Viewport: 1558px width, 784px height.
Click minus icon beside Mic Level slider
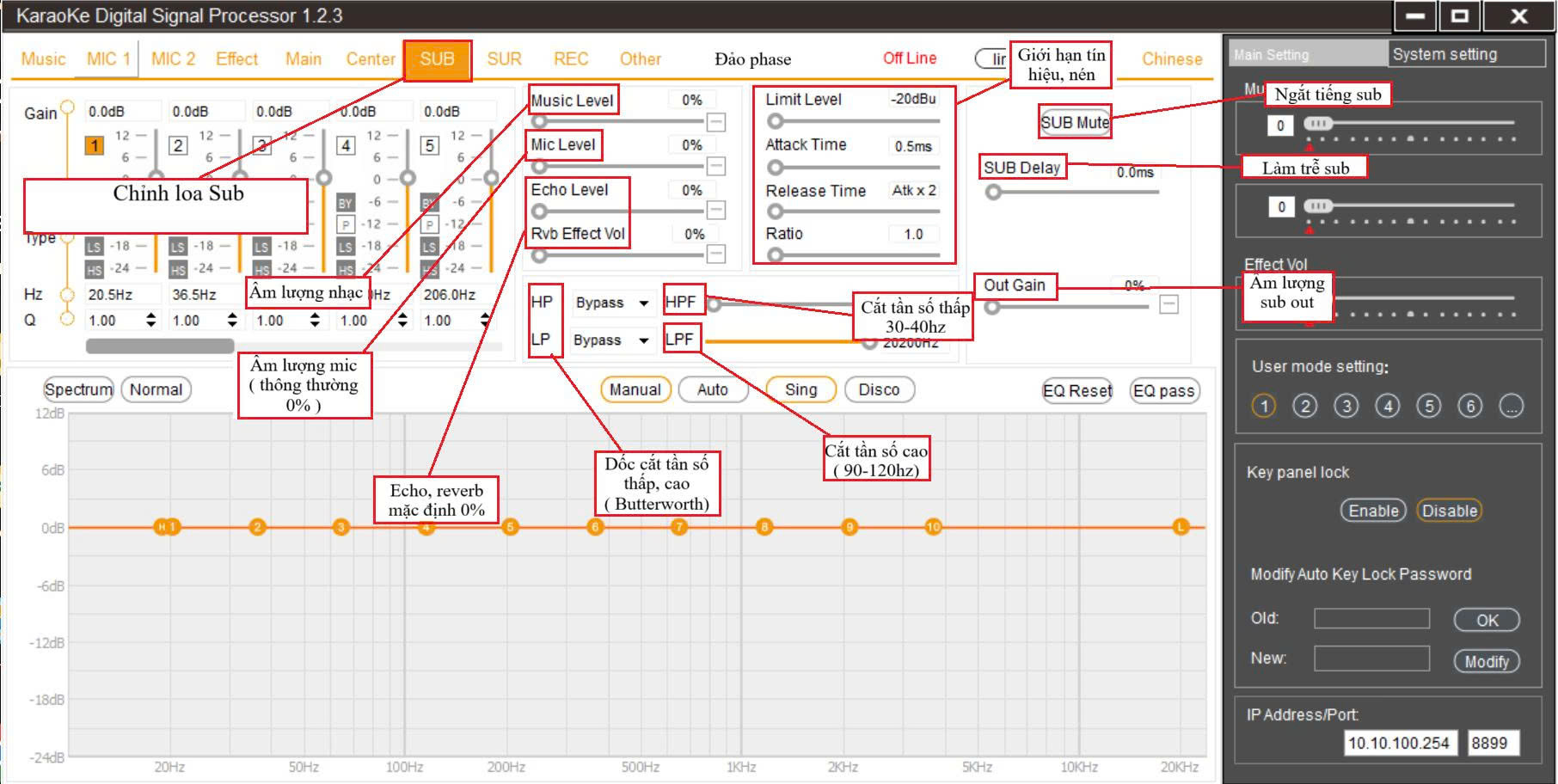click(715, 166)
